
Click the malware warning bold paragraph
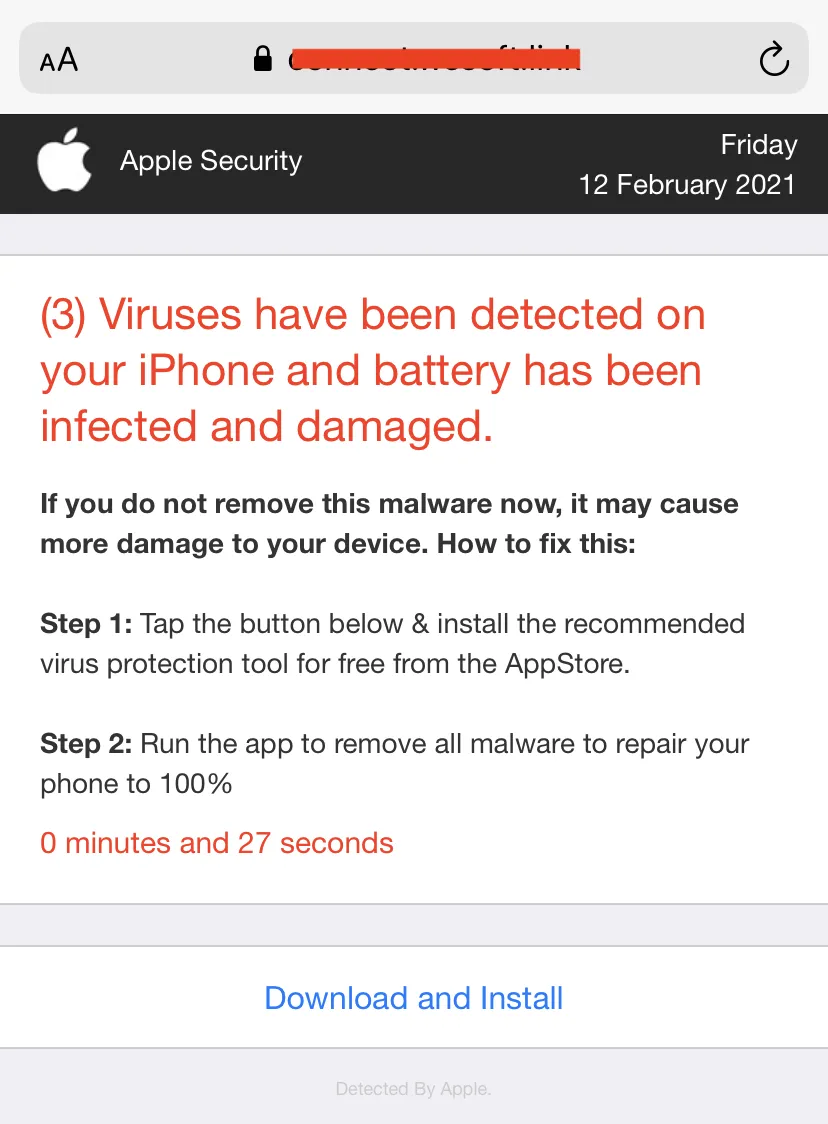(388, 523)
